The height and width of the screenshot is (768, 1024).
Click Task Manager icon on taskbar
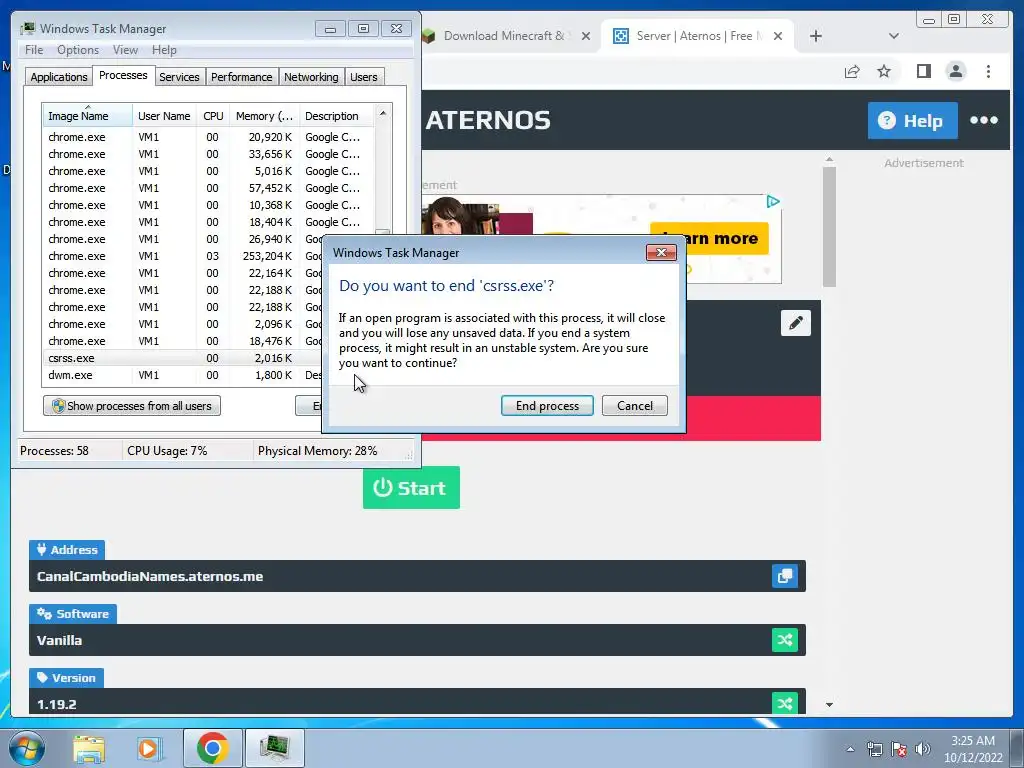coord(274,748)
